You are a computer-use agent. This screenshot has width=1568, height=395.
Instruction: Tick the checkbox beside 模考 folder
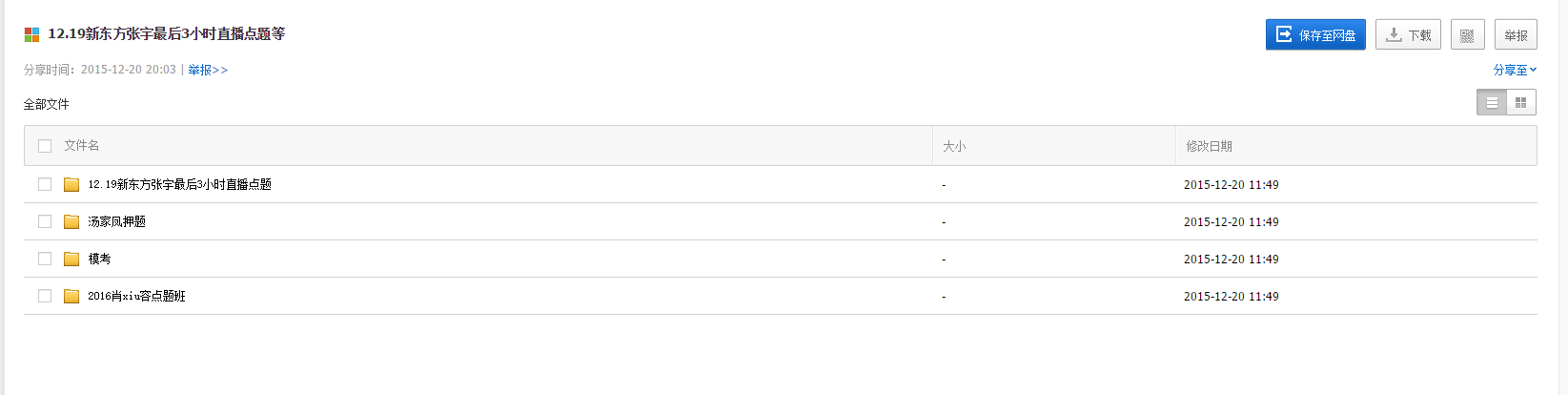tap(45, 260)
